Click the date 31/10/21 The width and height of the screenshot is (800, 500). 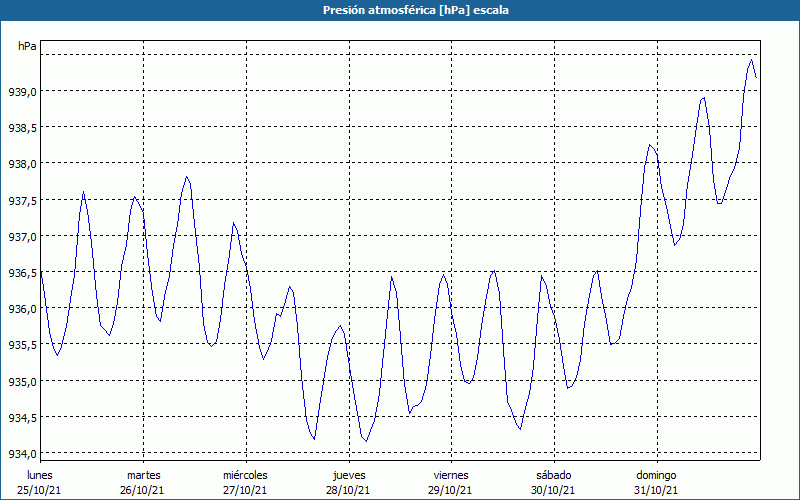656,490
